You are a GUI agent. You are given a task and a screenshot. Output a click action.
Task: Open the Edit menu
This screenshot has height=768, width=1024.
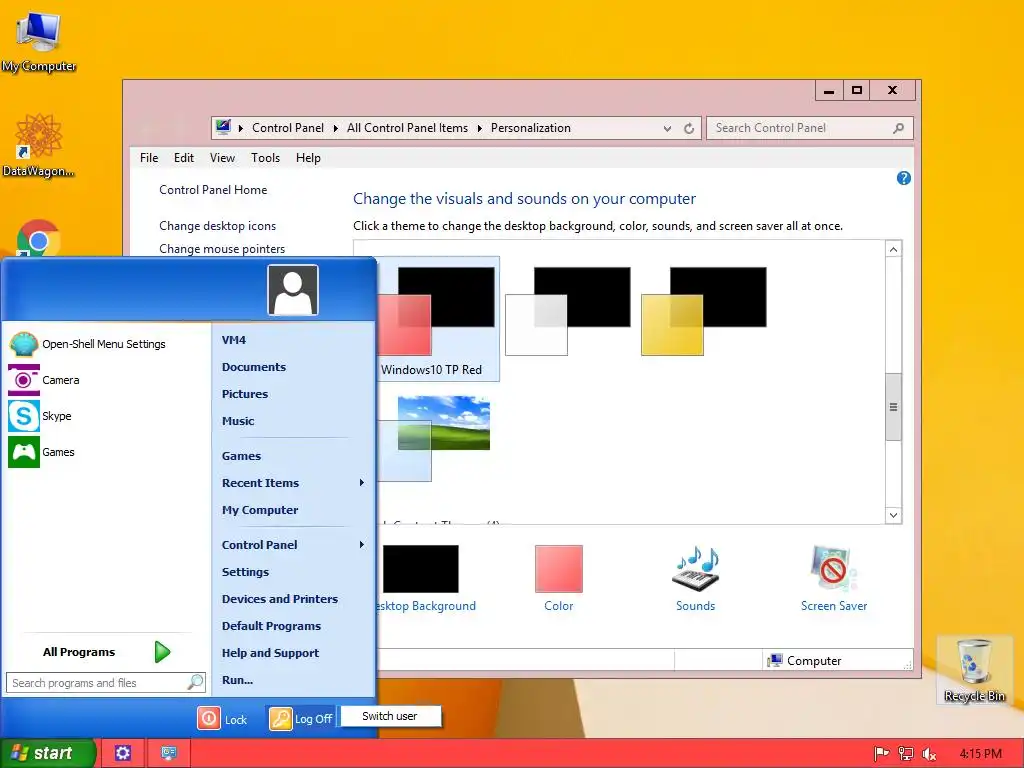click(x=184, y=158)
